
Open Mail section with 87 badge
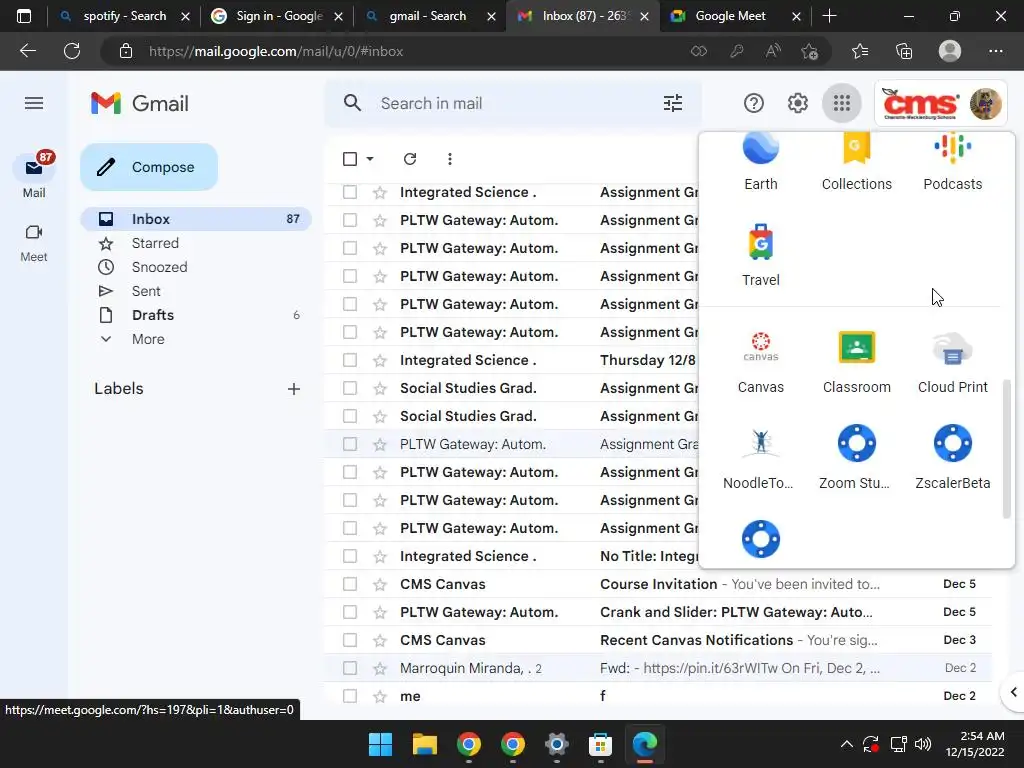[x=34, y=175]
